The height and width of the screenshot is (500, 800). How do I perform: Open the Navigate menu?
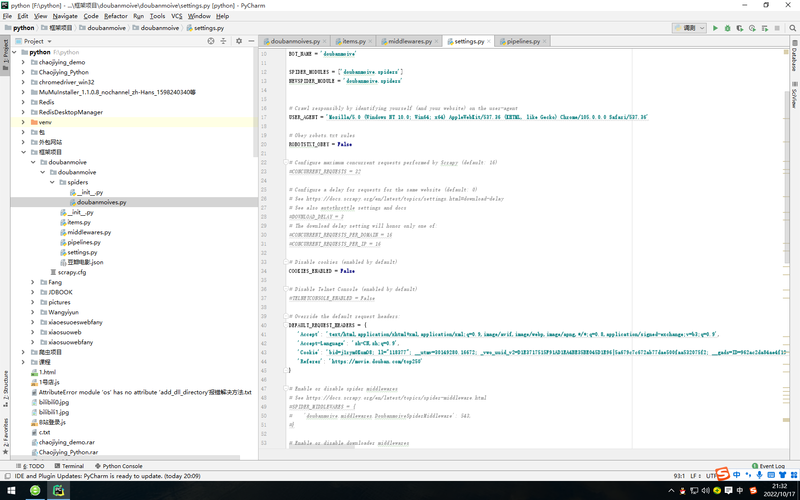[x=65, y=16]
